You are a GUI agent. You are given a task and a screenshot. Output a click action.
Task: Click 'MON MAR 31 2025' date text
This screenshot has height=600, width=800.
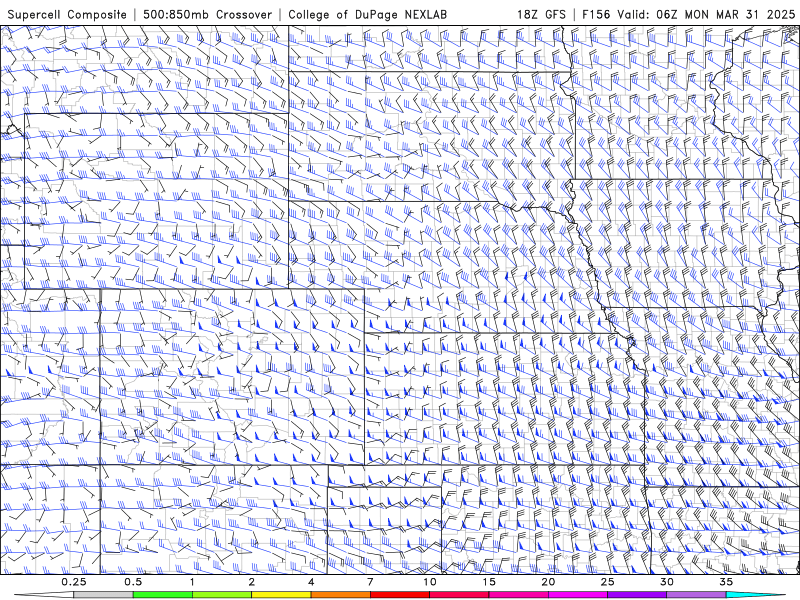tap(740, 14)
